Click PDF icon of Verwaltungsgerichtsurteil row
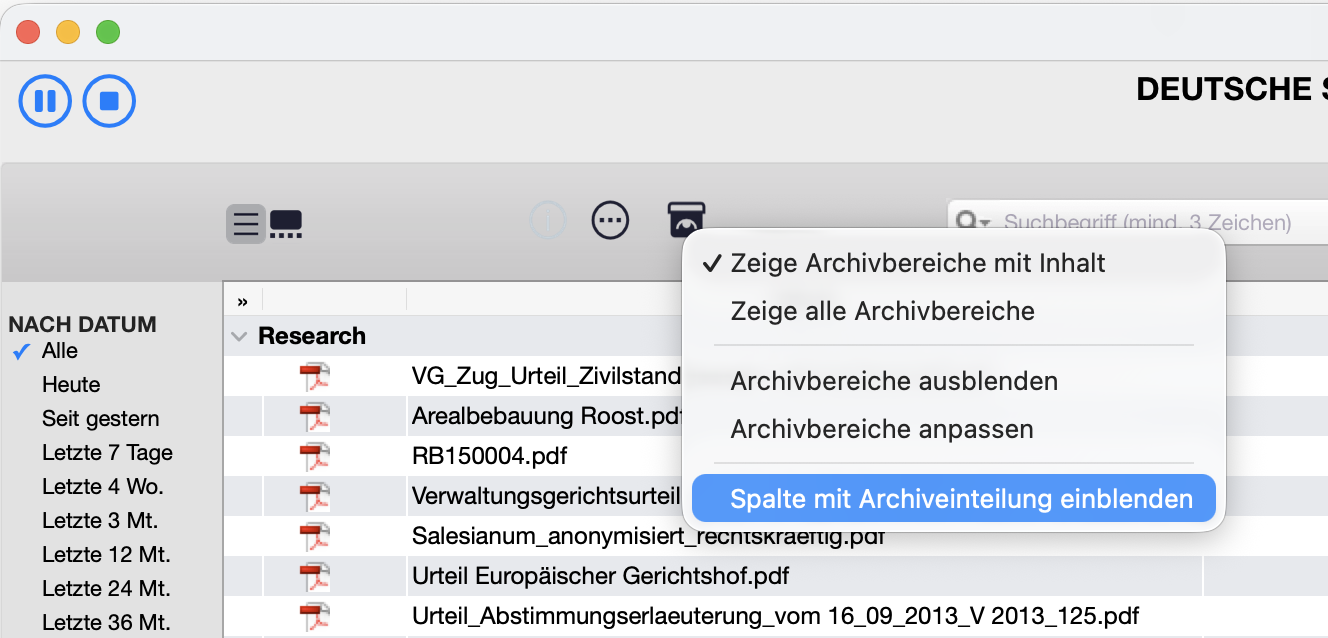 [315, 497]
